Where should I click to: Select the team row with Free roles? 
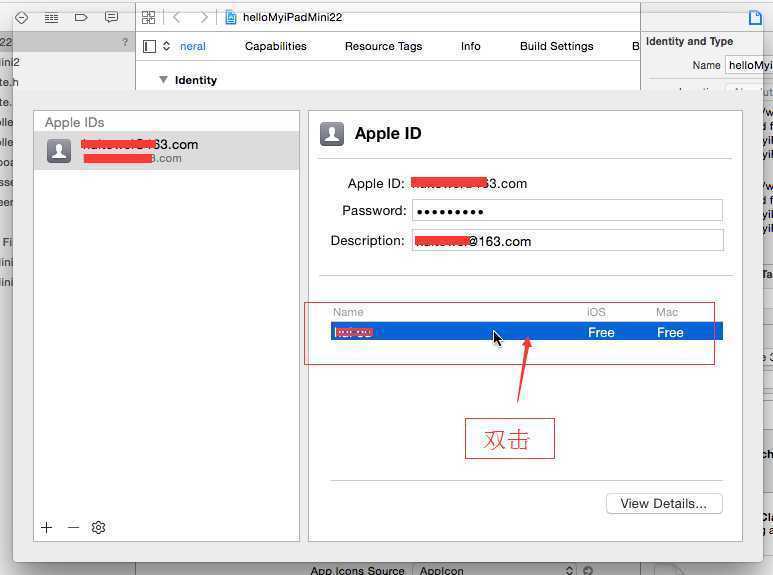527,332
